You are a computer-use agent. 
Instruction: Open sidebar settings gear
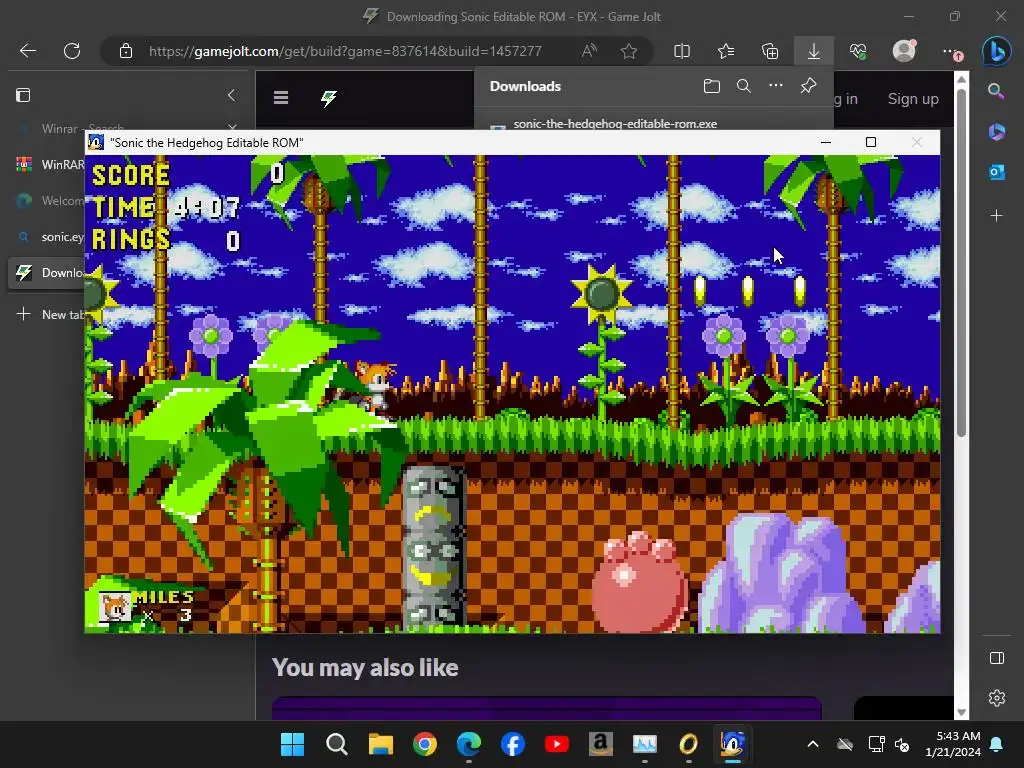[997, 698]
